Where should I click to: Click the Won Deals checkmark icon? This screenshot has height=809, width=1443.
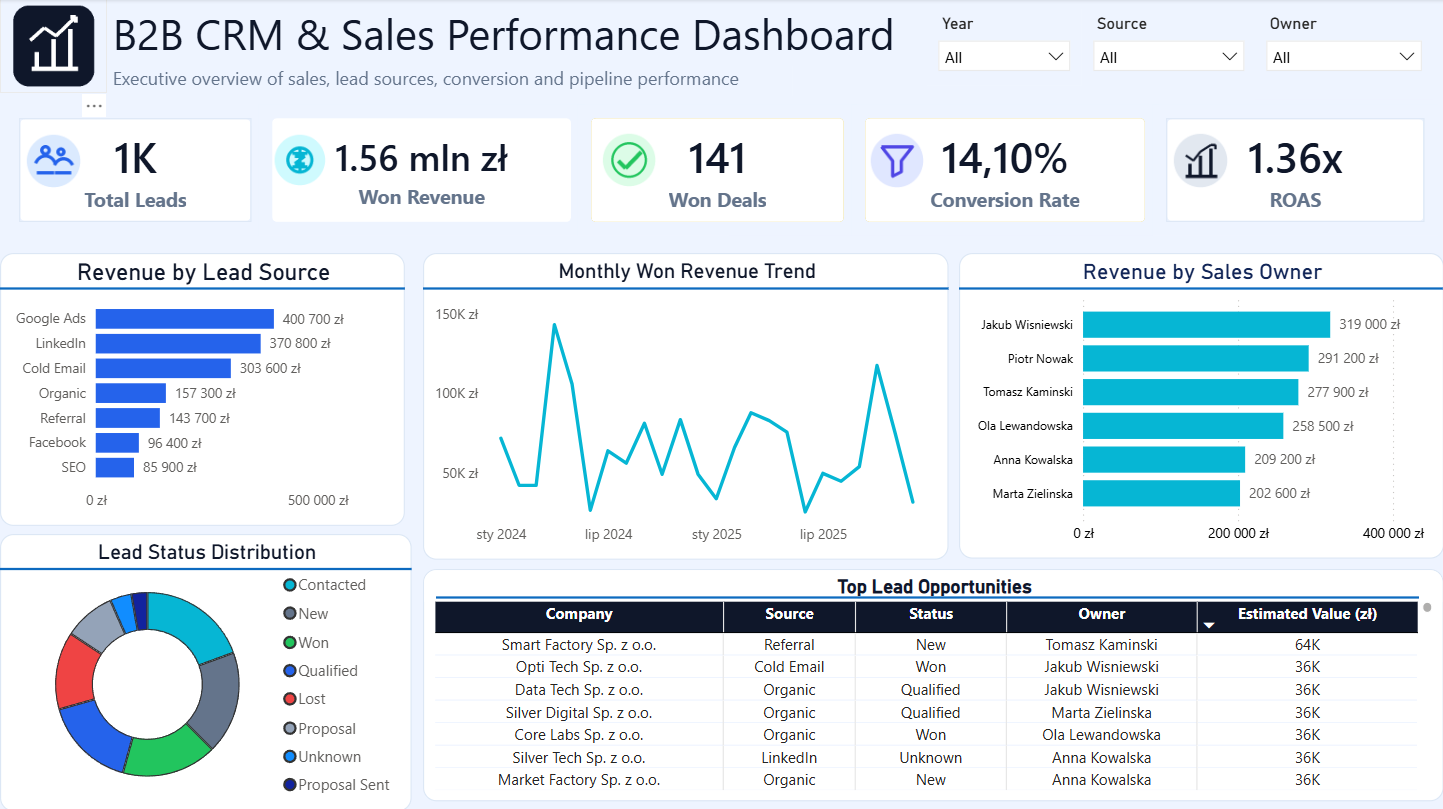pos(629,160)
